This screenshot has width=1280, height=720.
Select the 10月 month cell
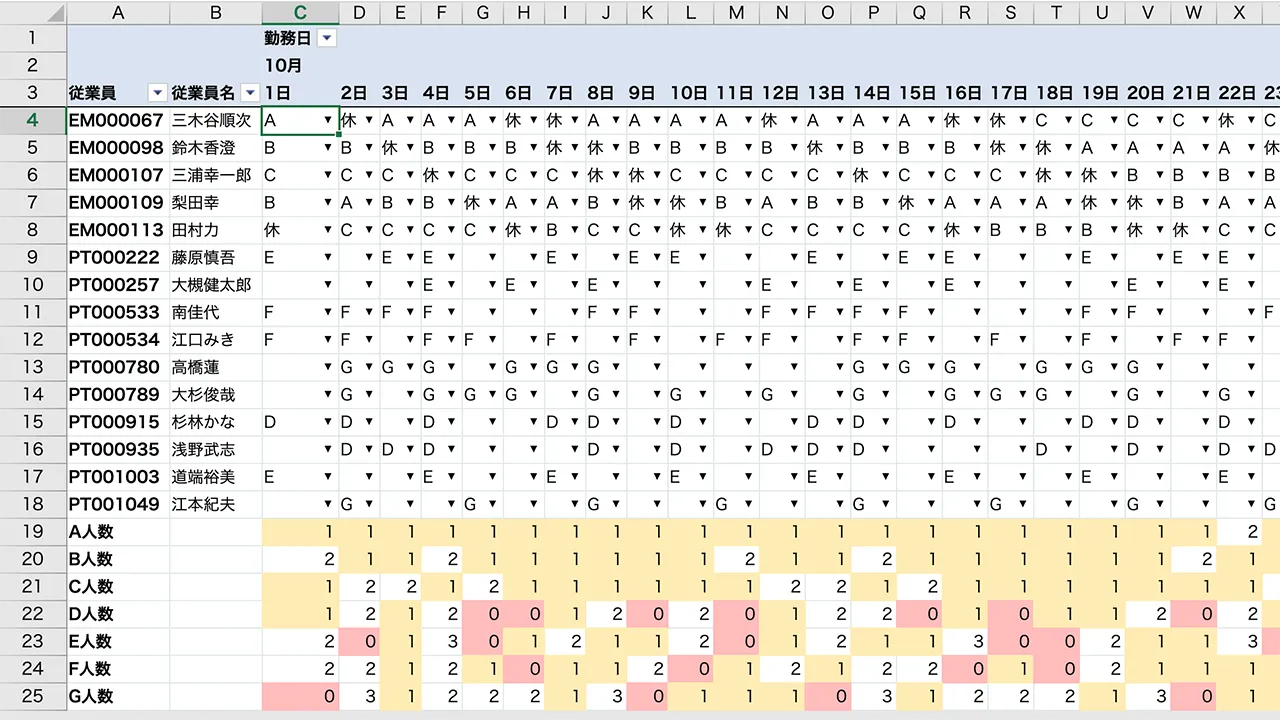(300, 66)
